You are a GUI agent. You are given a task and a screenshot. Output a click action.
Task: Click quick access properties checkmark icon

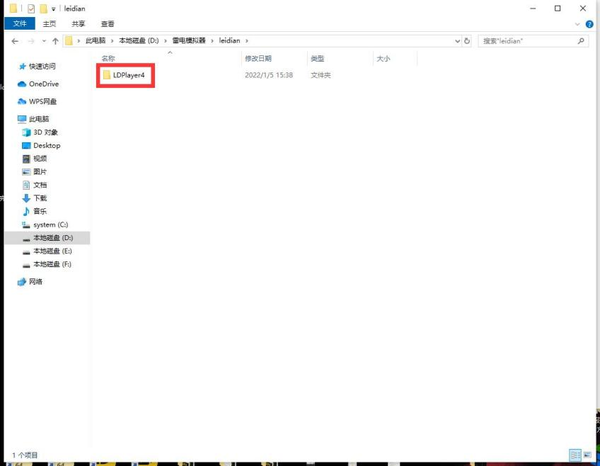coord(31,8)
